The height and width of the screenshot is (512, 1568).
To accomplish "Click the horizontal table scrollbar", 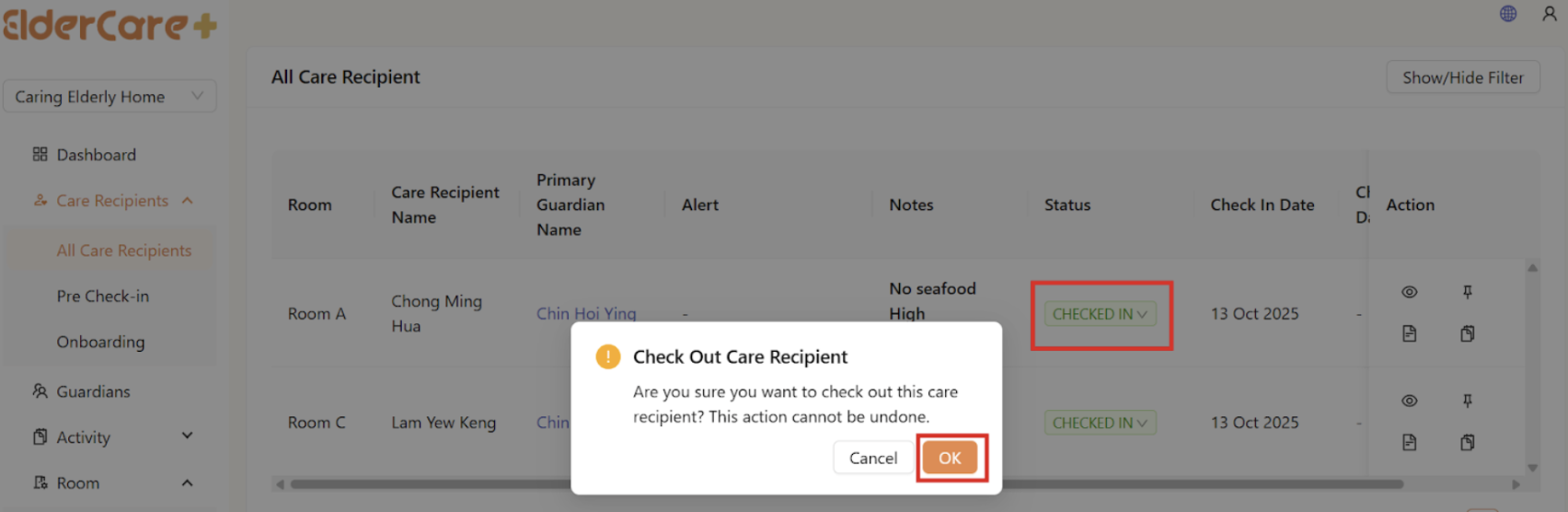I will click(x=1196, y=483).
